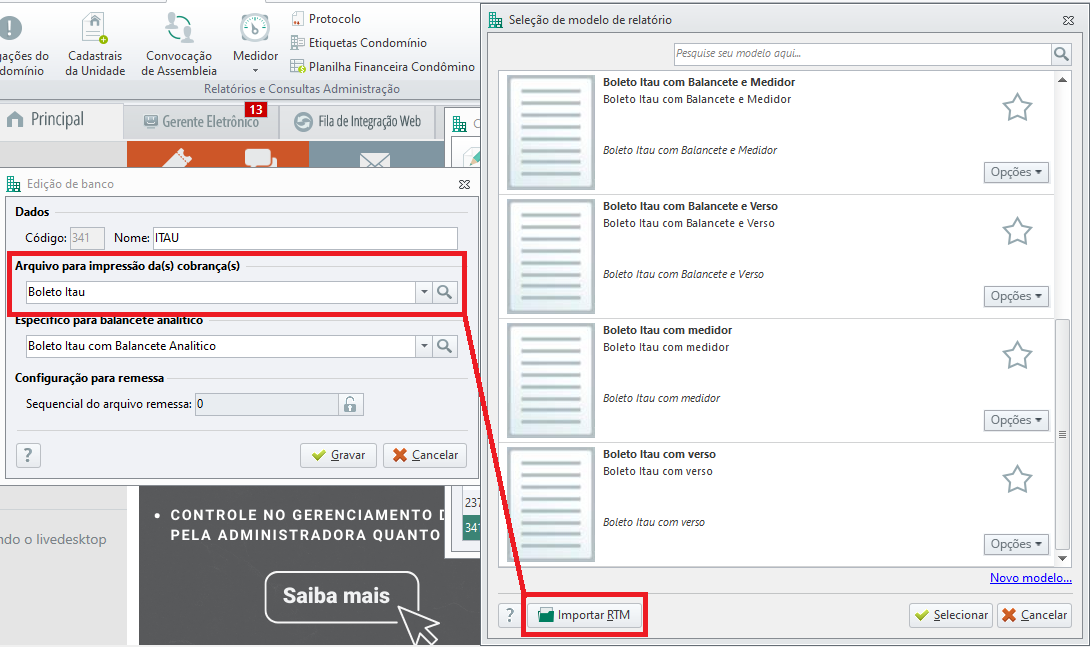Switch to Fila de Integração Web tab

tap(358, 122)
